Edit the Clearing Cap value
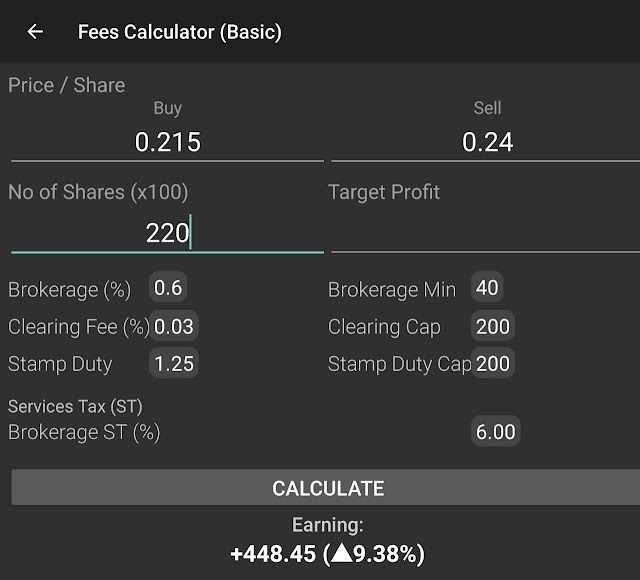 point(492,326)
